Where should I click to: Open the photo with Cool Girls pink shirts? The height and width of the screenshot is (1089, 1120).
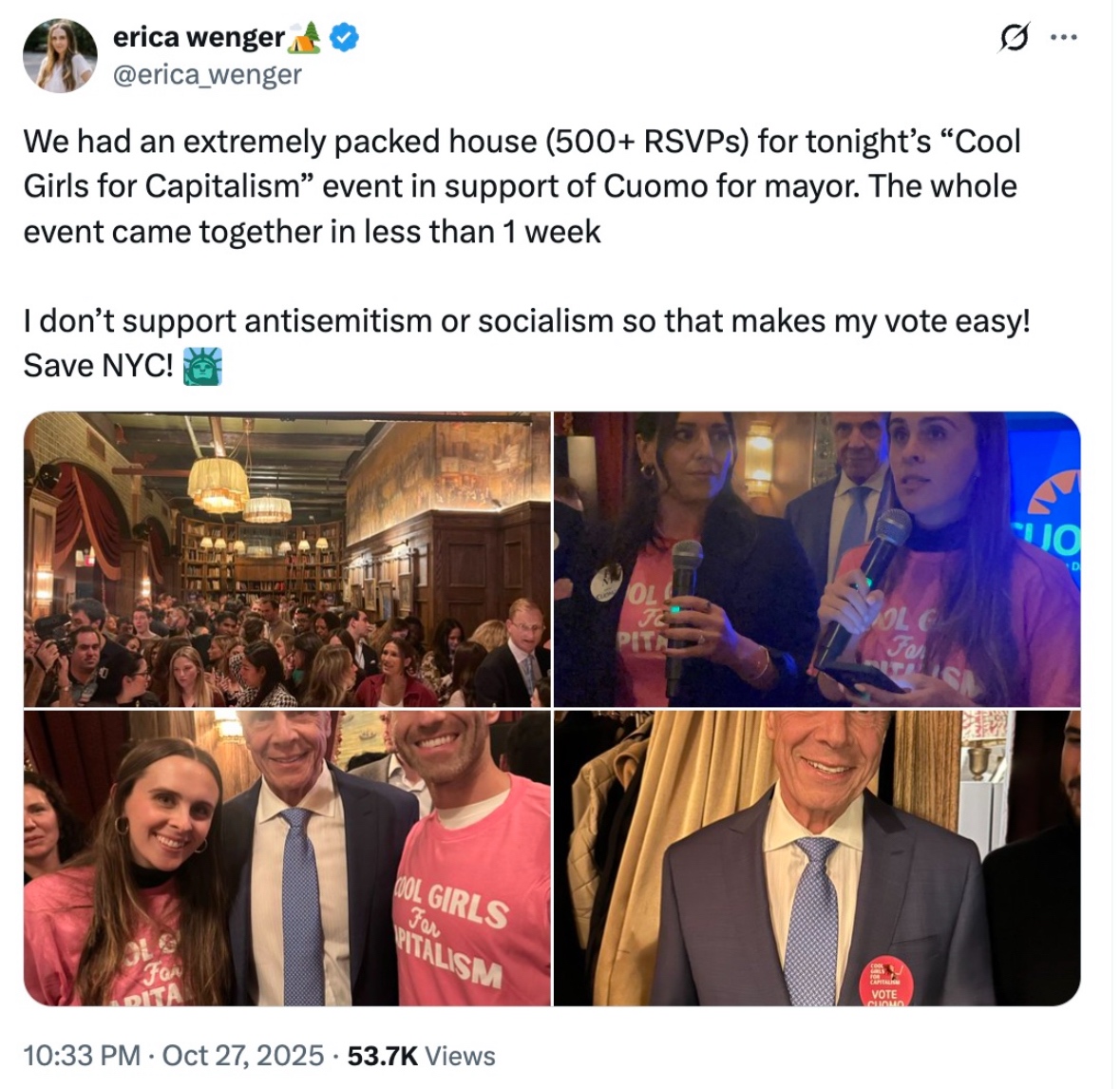click(287, 857)
